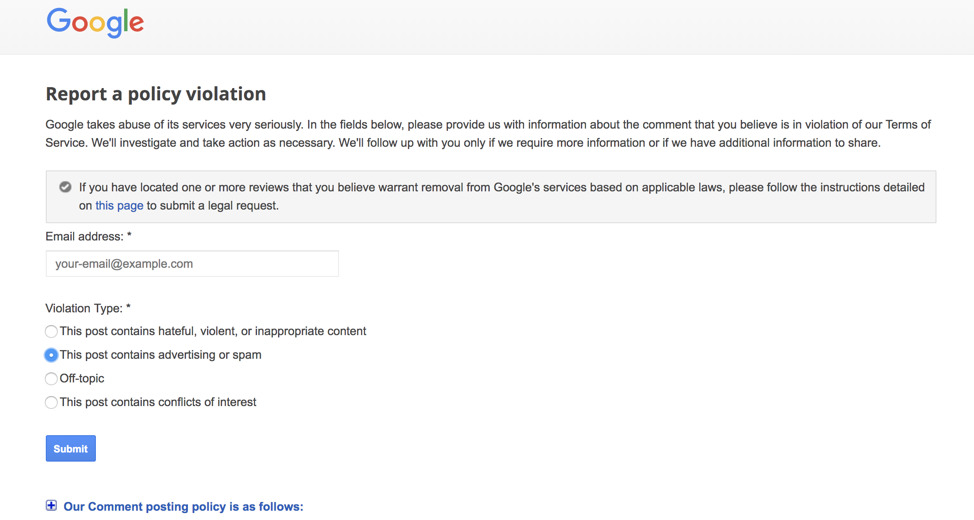Click the 'Violation Type: *' label
The height and width of the screenshot is (520, 974).
coord(88,308)
